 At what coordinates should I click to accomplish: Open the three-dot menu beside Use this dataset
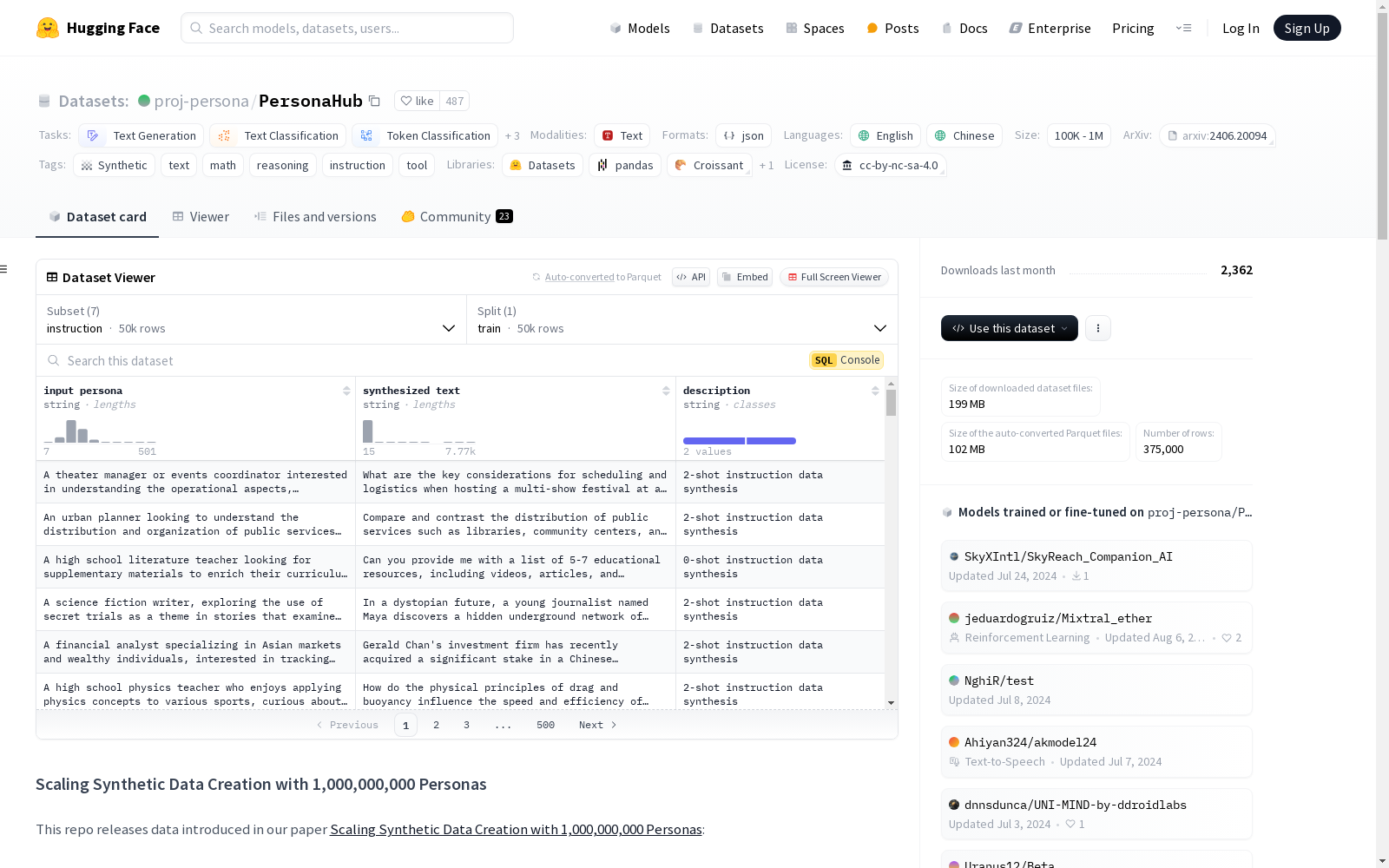click(1098, 328)
